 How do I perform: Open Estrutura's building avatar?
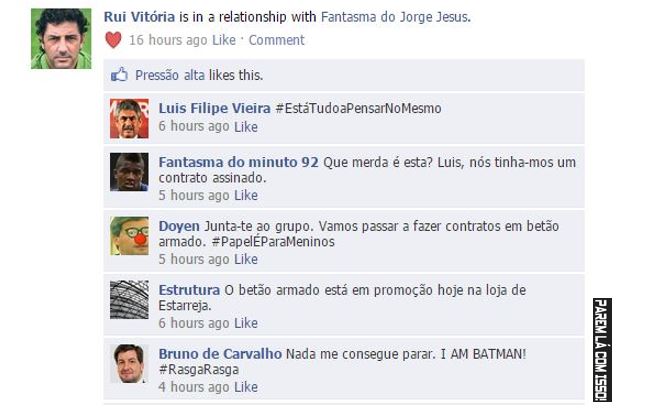[129, 300]
